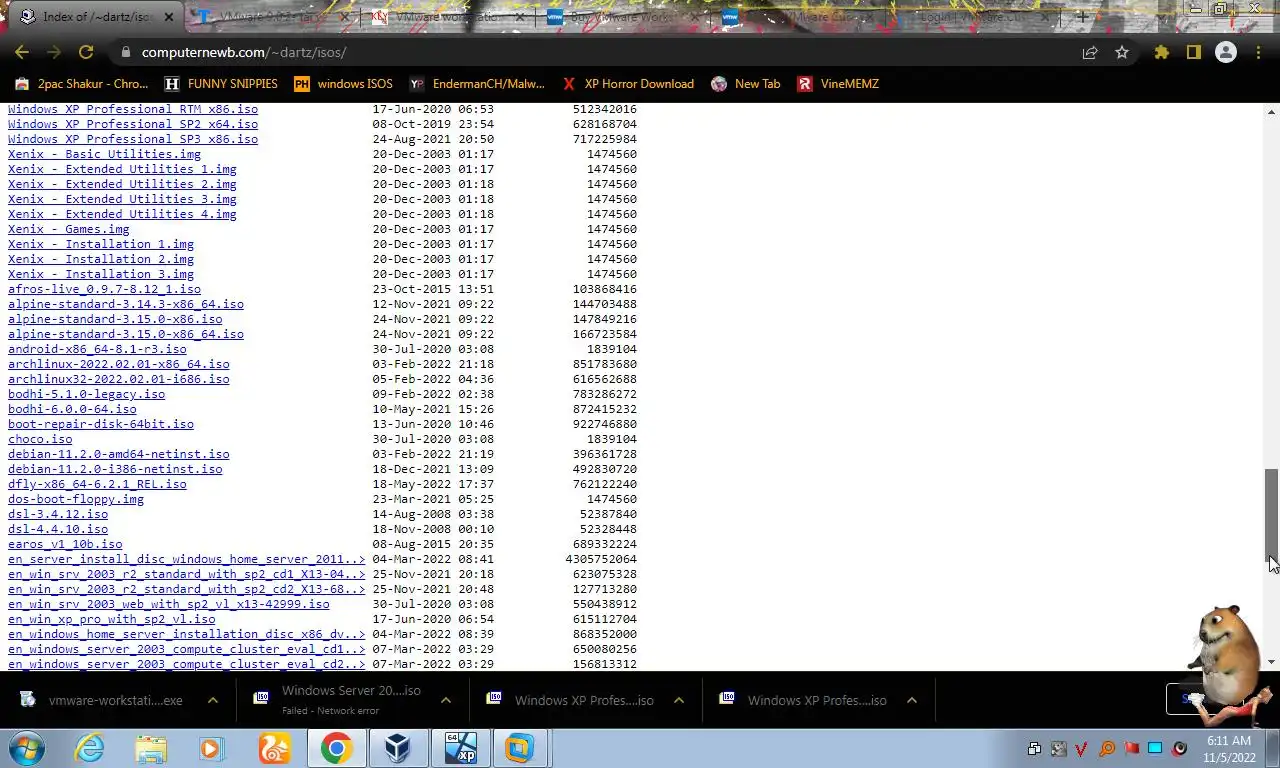Reload the page with the refresh icon
The height and width of the screenshot is (768, 1280).
click(86, 52)
